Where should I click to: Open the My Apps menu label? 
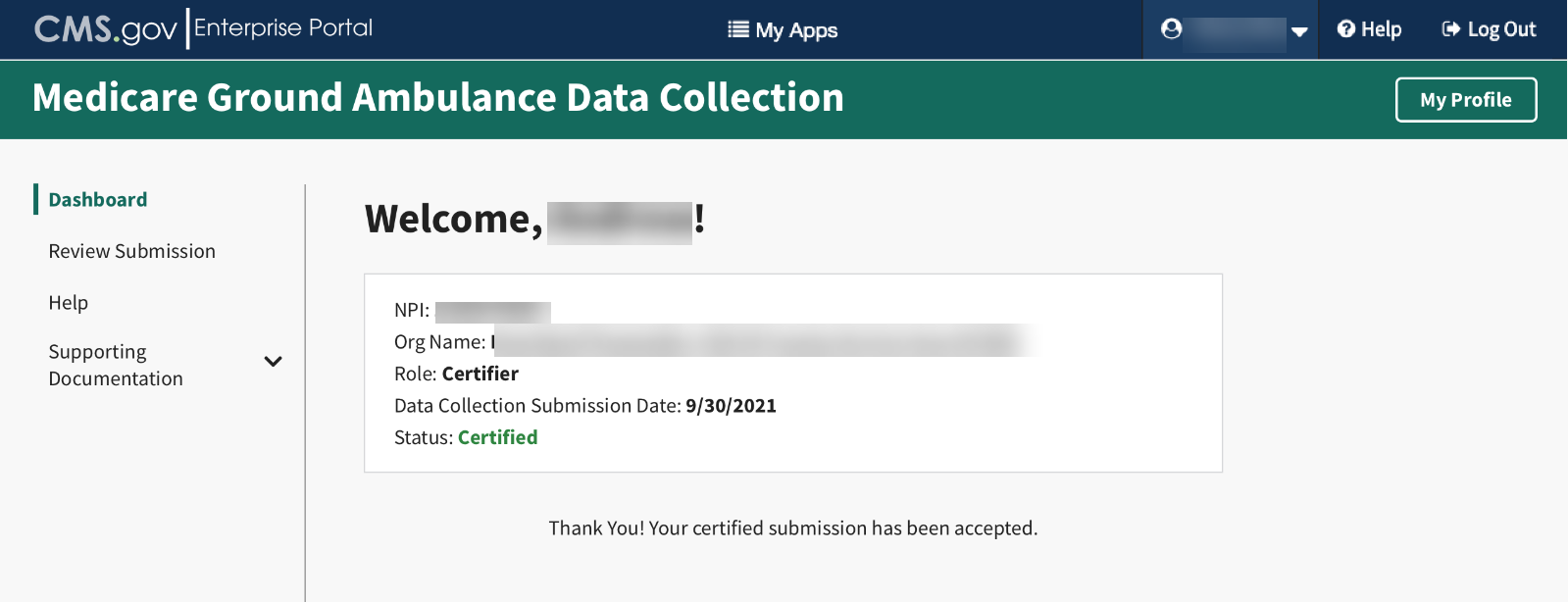(x=796, y=30)
